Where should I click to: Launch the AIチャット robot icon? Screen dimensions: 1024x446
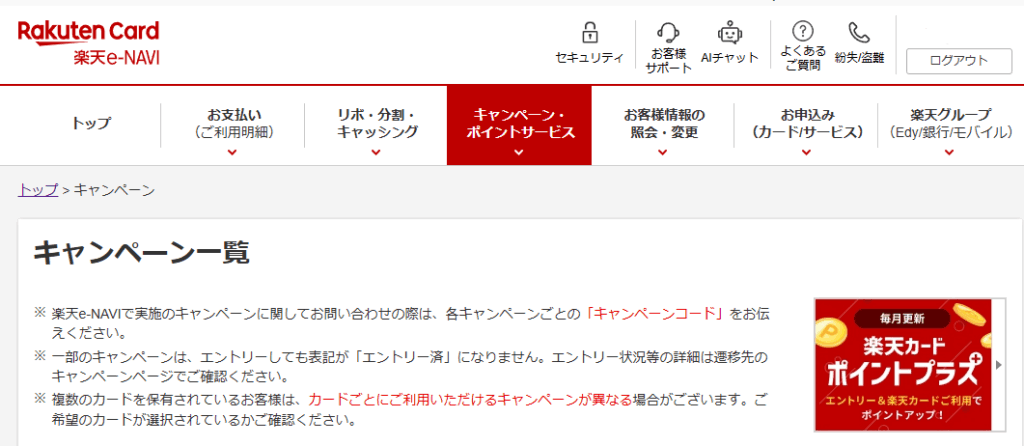pyautogui.click(x=729, y=32)
